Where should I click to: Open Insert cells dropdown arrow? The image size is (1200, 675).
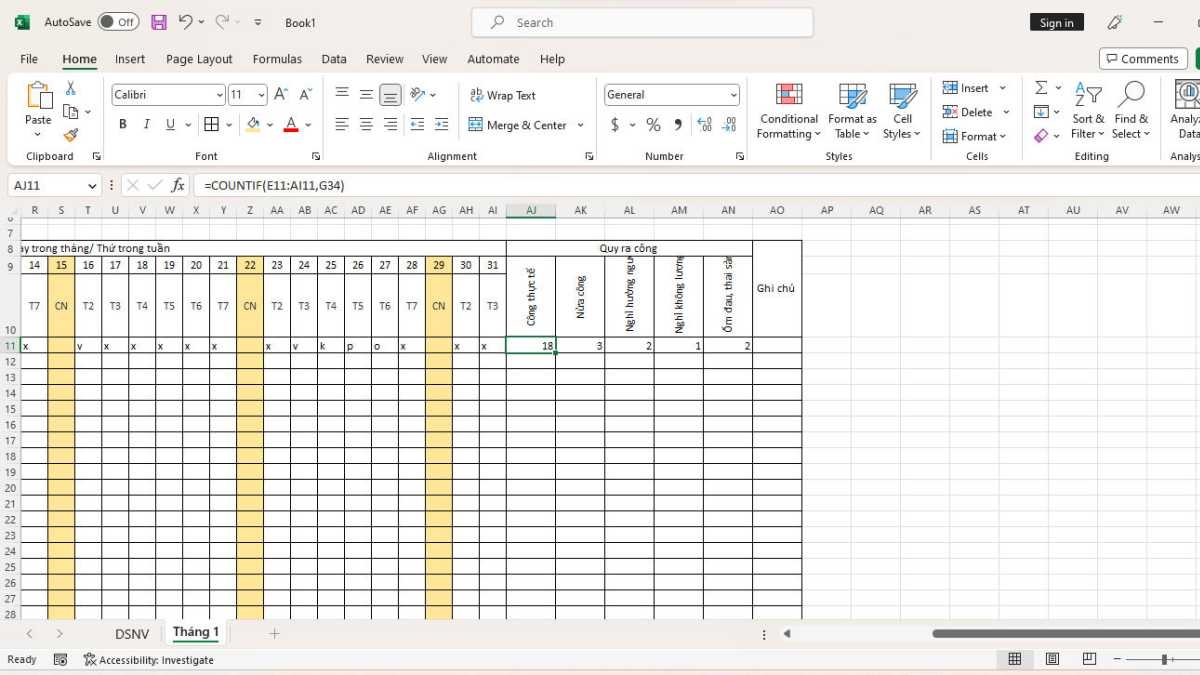click(1004, 88)
